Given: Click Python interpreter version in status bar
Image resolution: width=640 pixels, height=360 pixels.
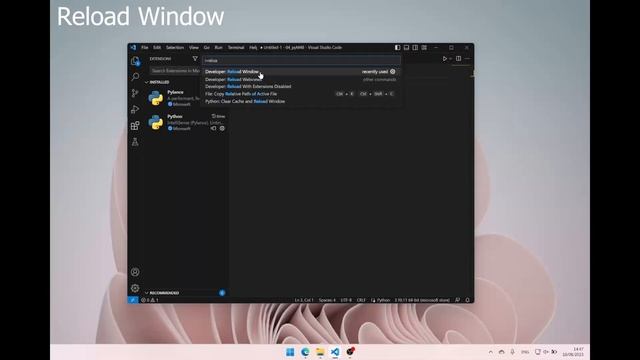Looking at the screenshot, I should point(422,300).
